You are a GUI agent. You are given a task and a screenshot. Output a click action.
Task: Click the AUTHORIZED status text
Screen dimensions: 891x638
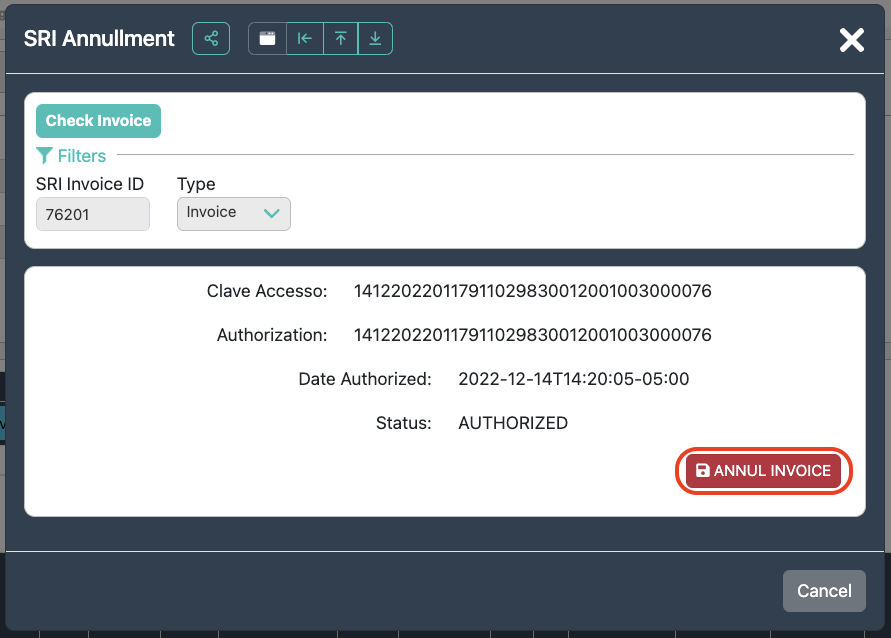[512, 423]
